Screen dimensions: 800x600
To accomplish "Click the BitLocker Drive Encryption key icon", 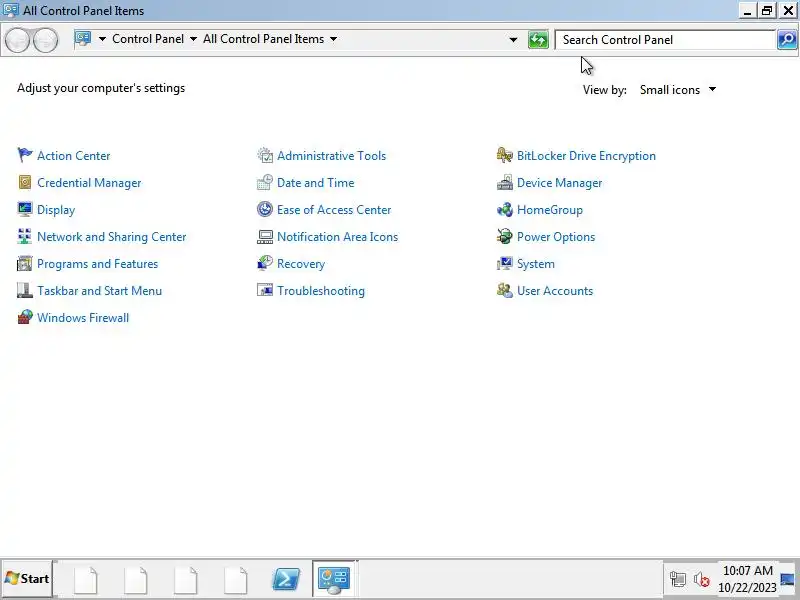I will point(505,155).
